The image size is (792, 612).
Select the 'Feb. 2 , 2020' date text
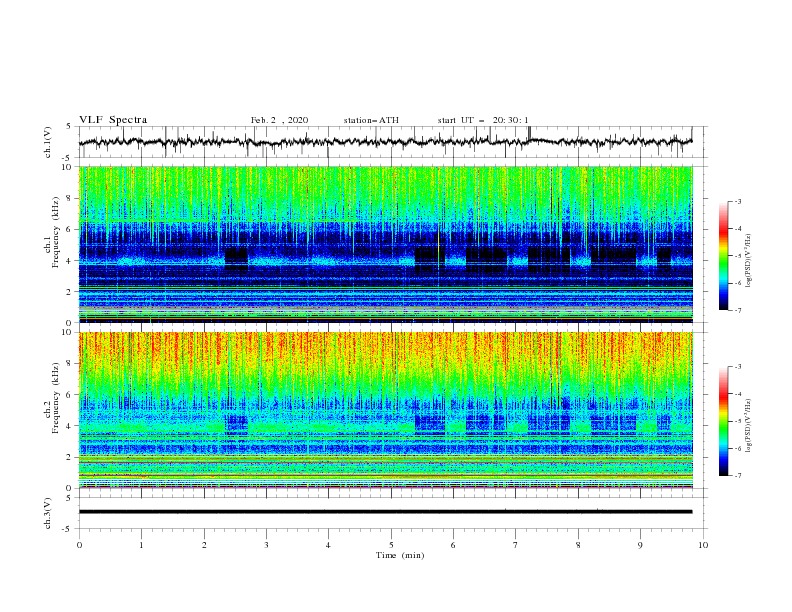pos(279,120)
